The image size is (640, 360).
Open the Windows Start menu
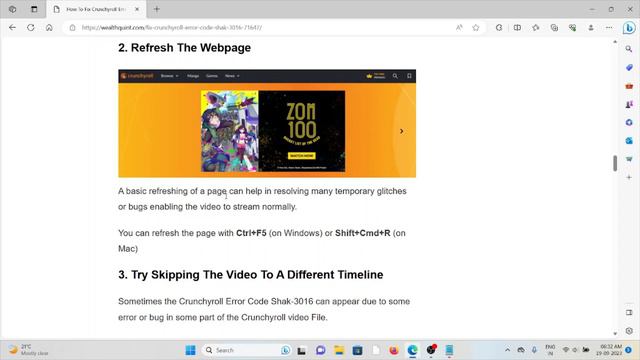click(190, 350)
